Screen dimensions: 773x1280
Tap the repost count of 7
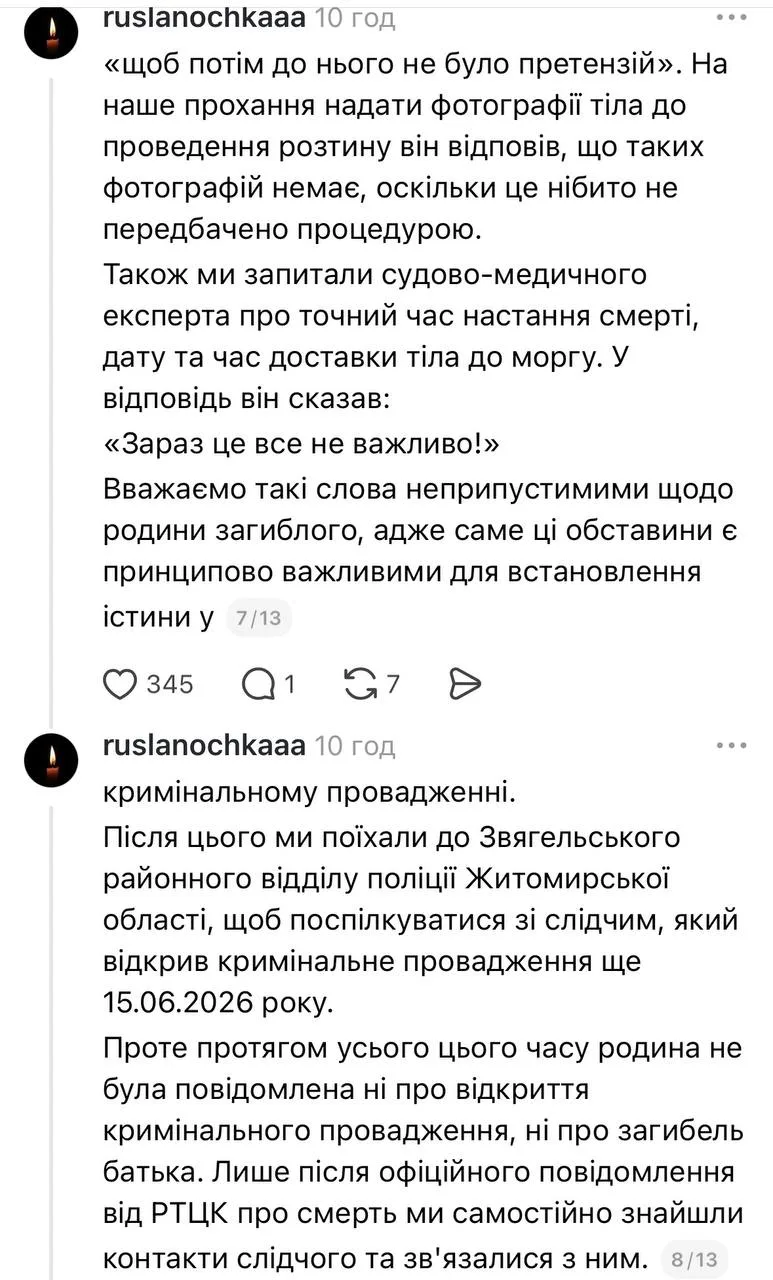[x=393, y=685]
